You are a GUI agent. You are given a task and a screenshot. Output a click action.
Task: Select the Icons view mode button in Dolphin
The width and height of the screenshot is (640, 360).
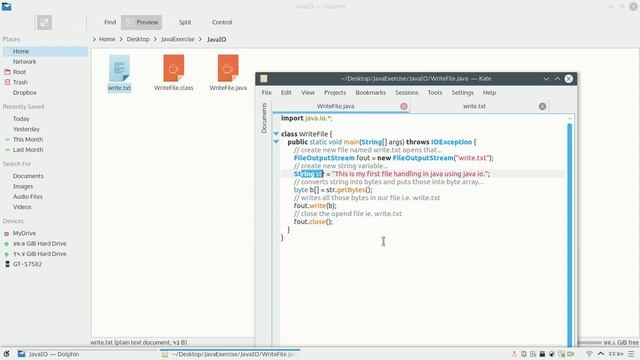[44, 22]
